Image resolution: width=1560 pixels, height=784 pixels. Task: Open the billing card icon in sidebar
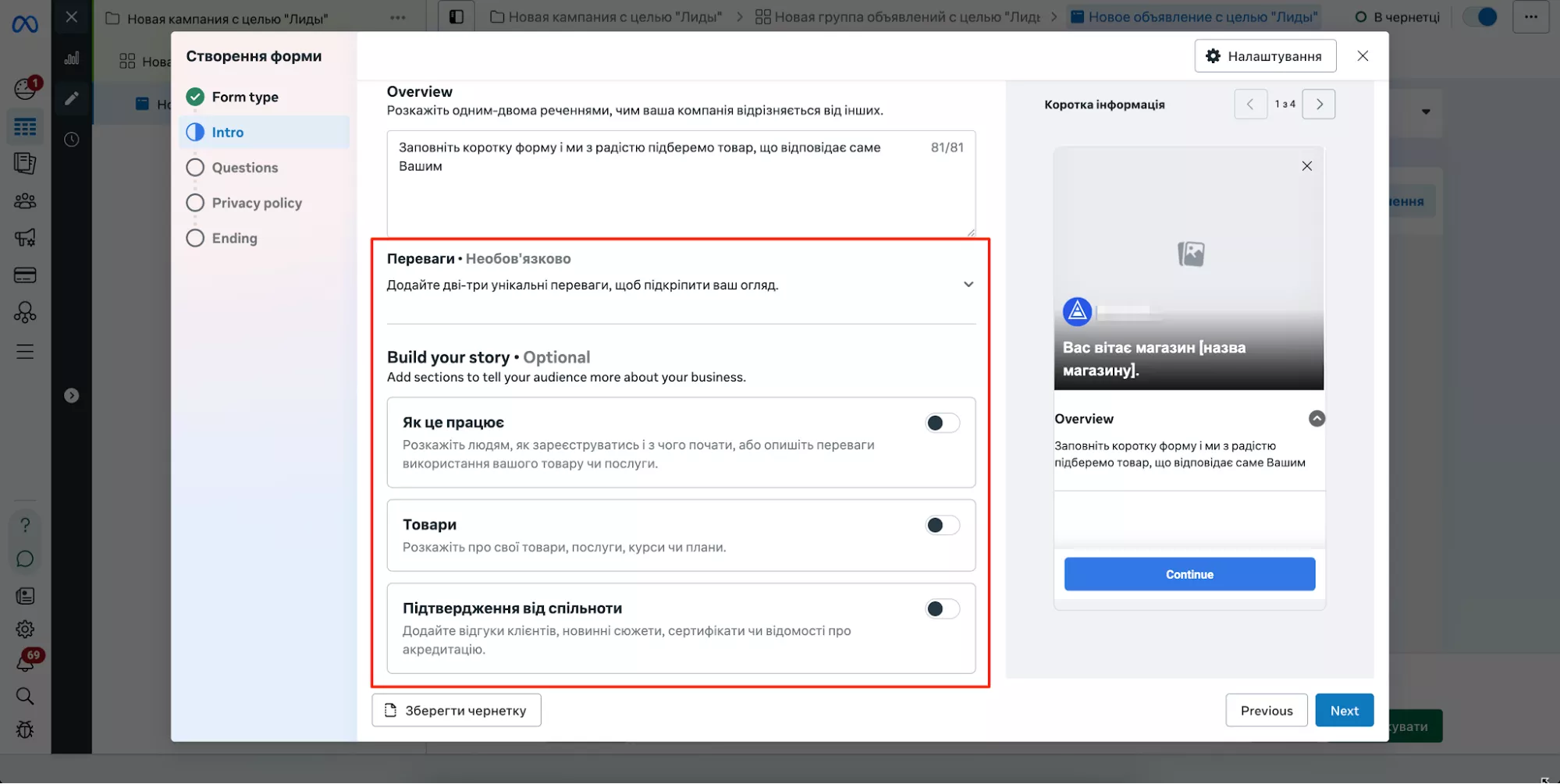click(x=25, y=275)
